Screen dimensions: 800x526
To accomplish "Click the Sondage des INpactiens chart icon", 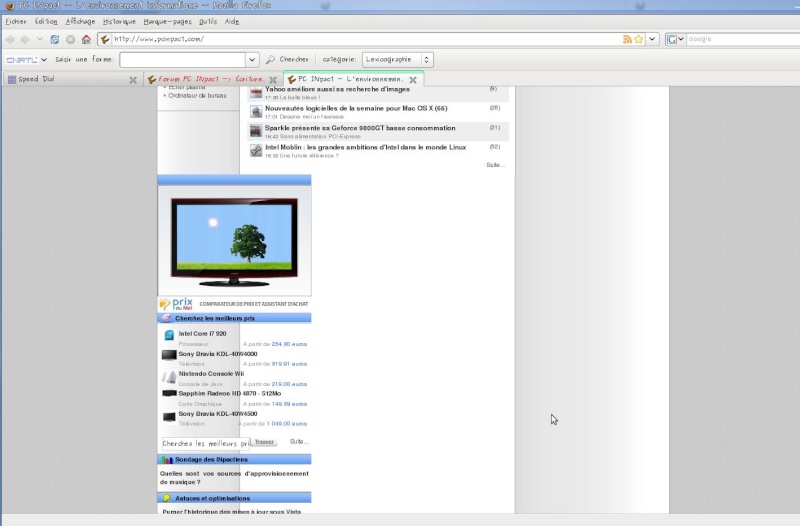I will [x=166, y=460].
